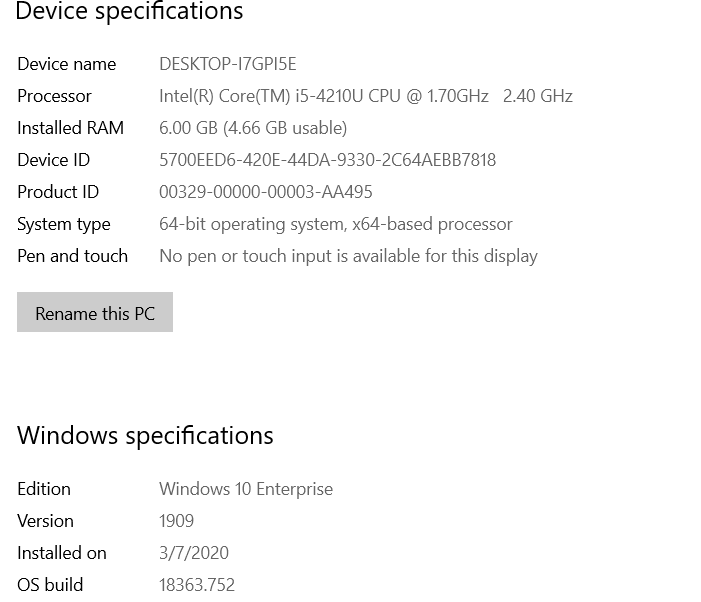Click the installed on date 3/7/2020
This screenshot has height=602, width=701.
tap(194, 553)
